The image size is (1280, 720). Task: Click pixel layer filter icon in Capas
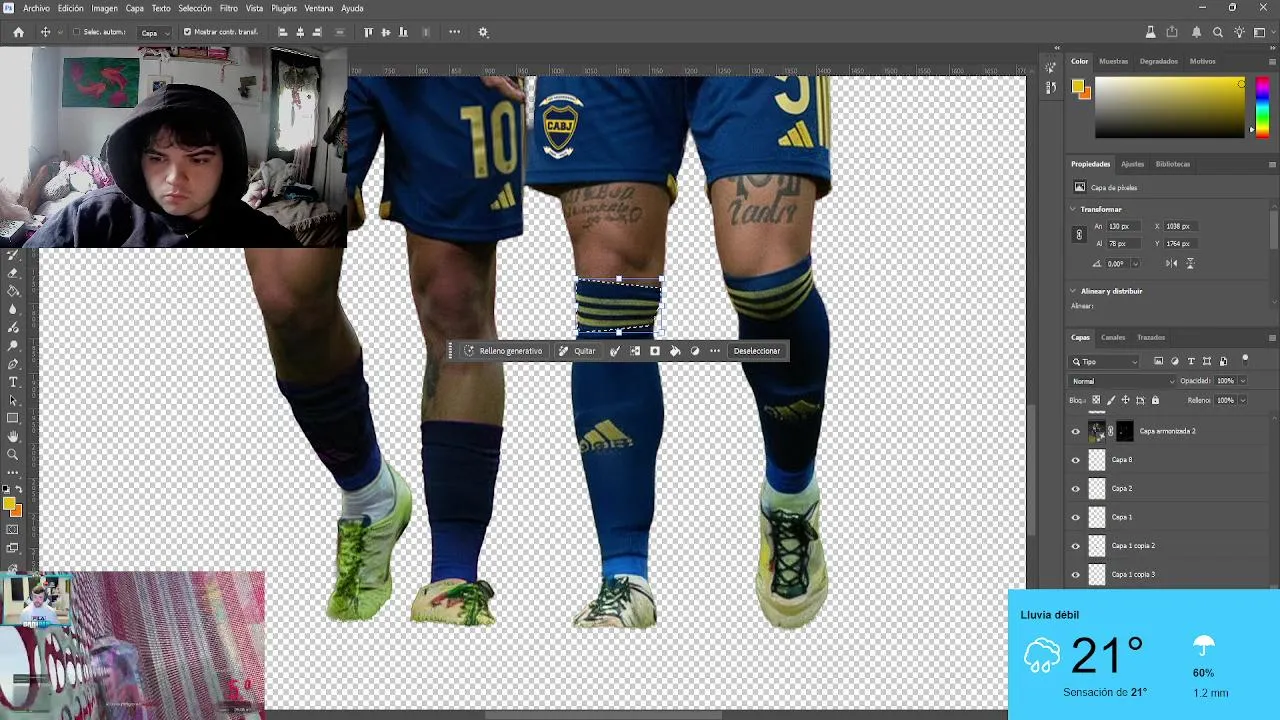pos(1158,361)
